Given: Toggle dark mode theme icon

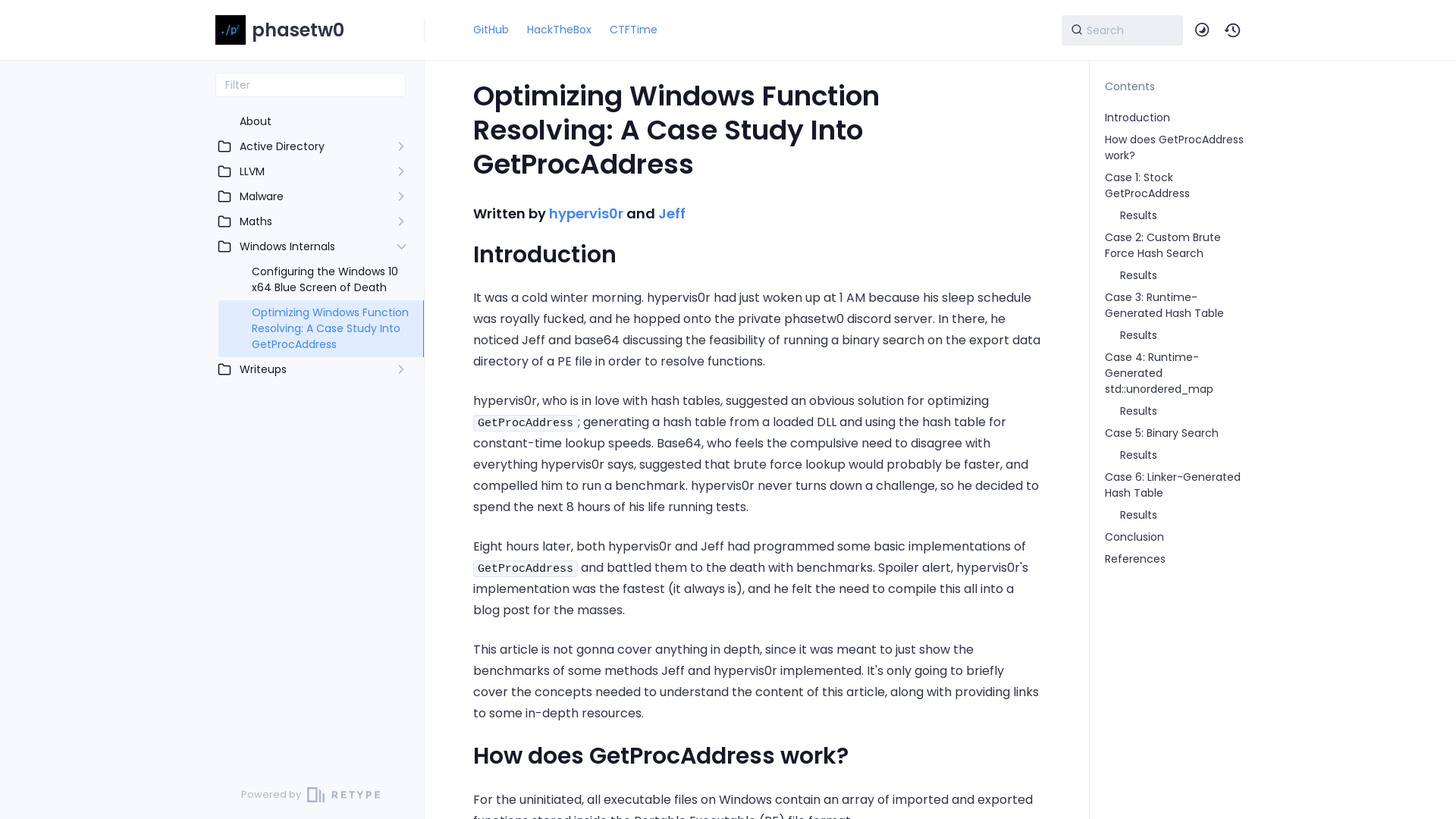Looking at the screenshot, I should [1202, 30].
